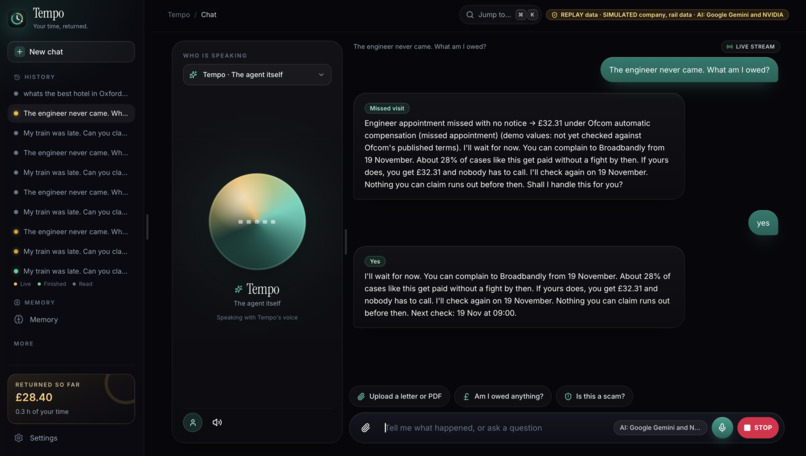Select the highlighted engineer never came chat
This screenshot has height=456, width=806.
pyautogui.click(x=71, y=113)
